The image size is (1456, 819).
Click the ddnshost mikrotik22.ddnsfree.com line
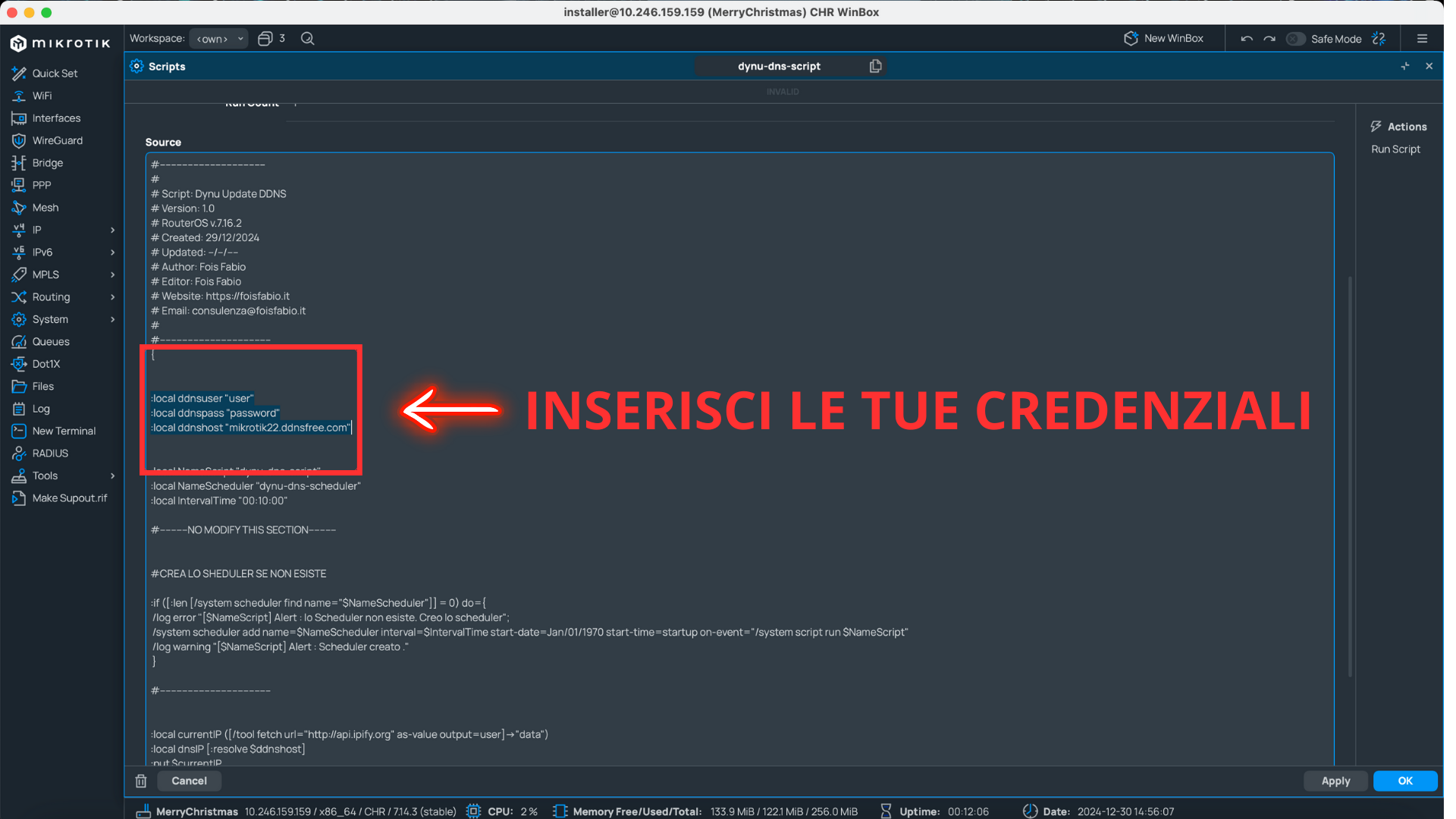tap(251, 428)
